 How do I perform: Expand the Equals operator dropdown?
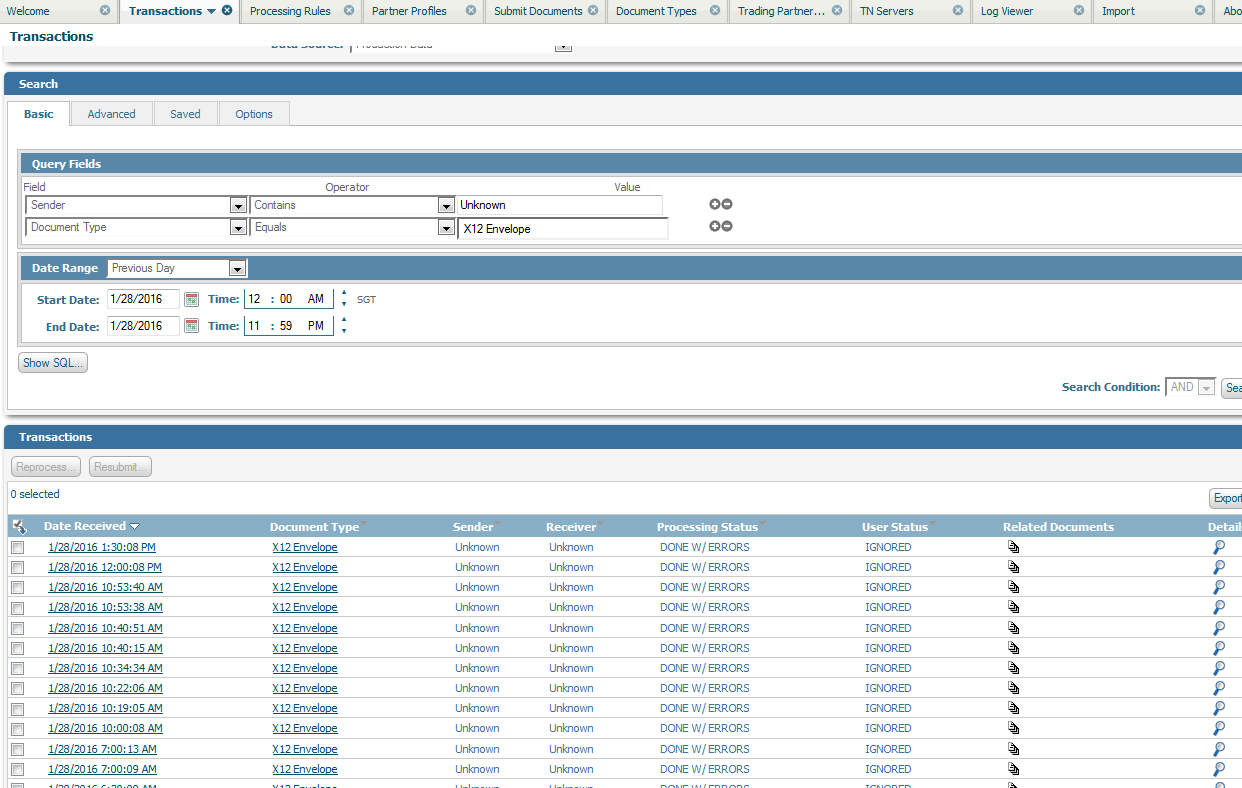[446, 227]
